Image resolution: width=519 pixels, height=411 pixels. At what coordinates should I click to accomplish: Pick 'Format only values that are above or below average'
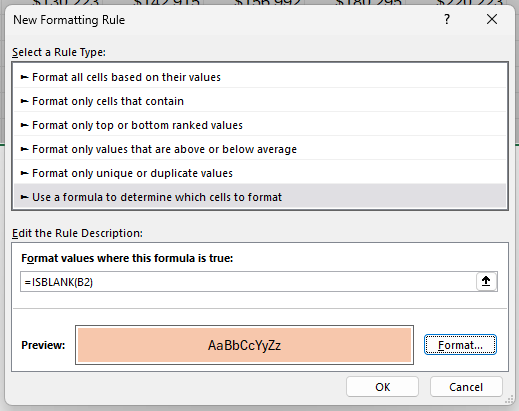coord(260,149)
